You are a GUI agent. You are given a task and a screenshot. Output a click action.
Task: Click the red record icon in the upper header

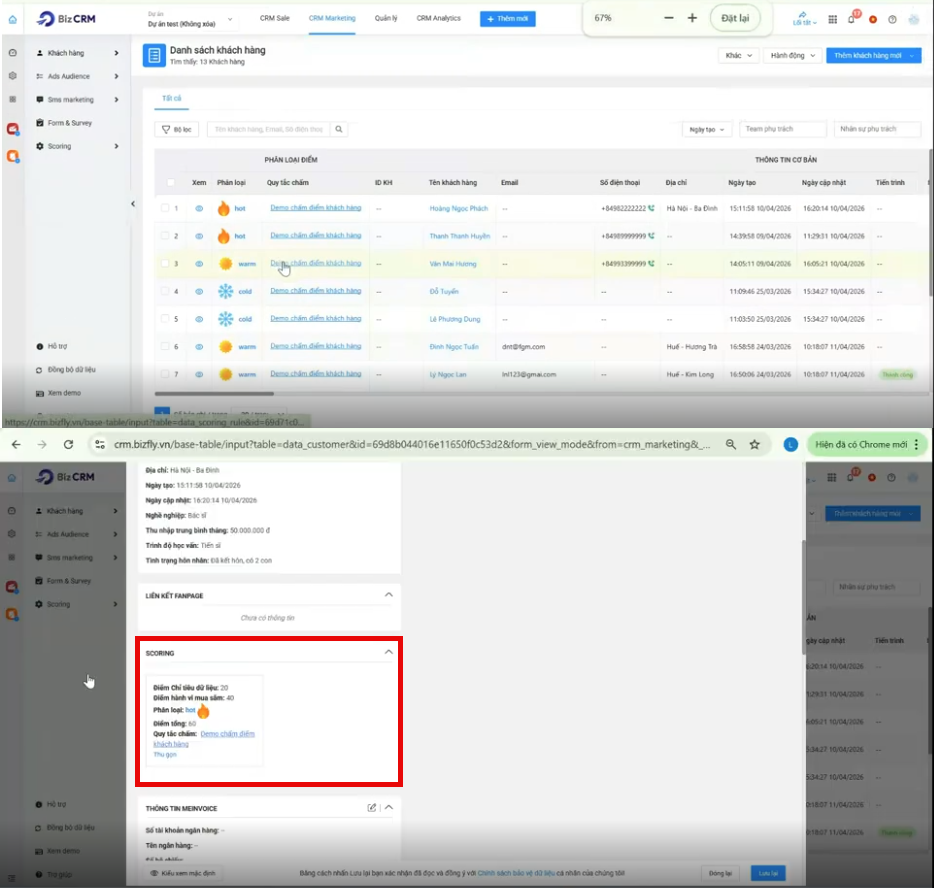click(873, 20)
